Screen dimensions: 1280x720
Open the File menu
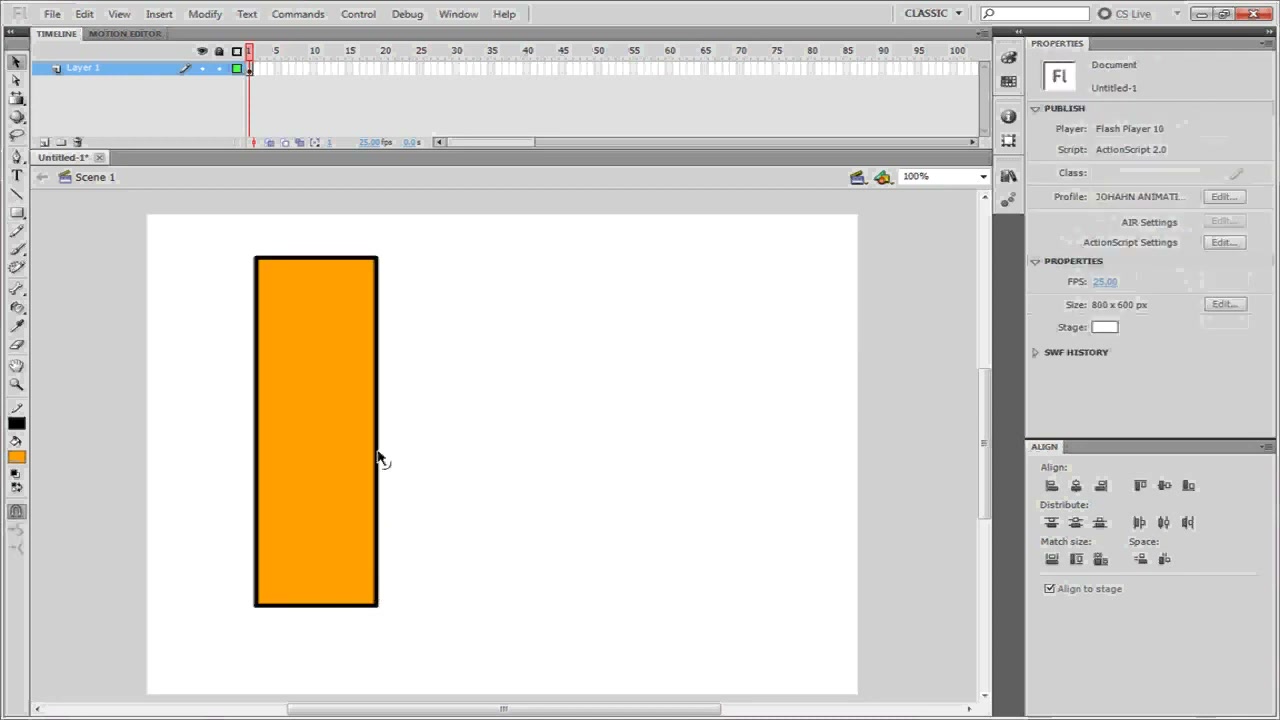pos(52,14)
